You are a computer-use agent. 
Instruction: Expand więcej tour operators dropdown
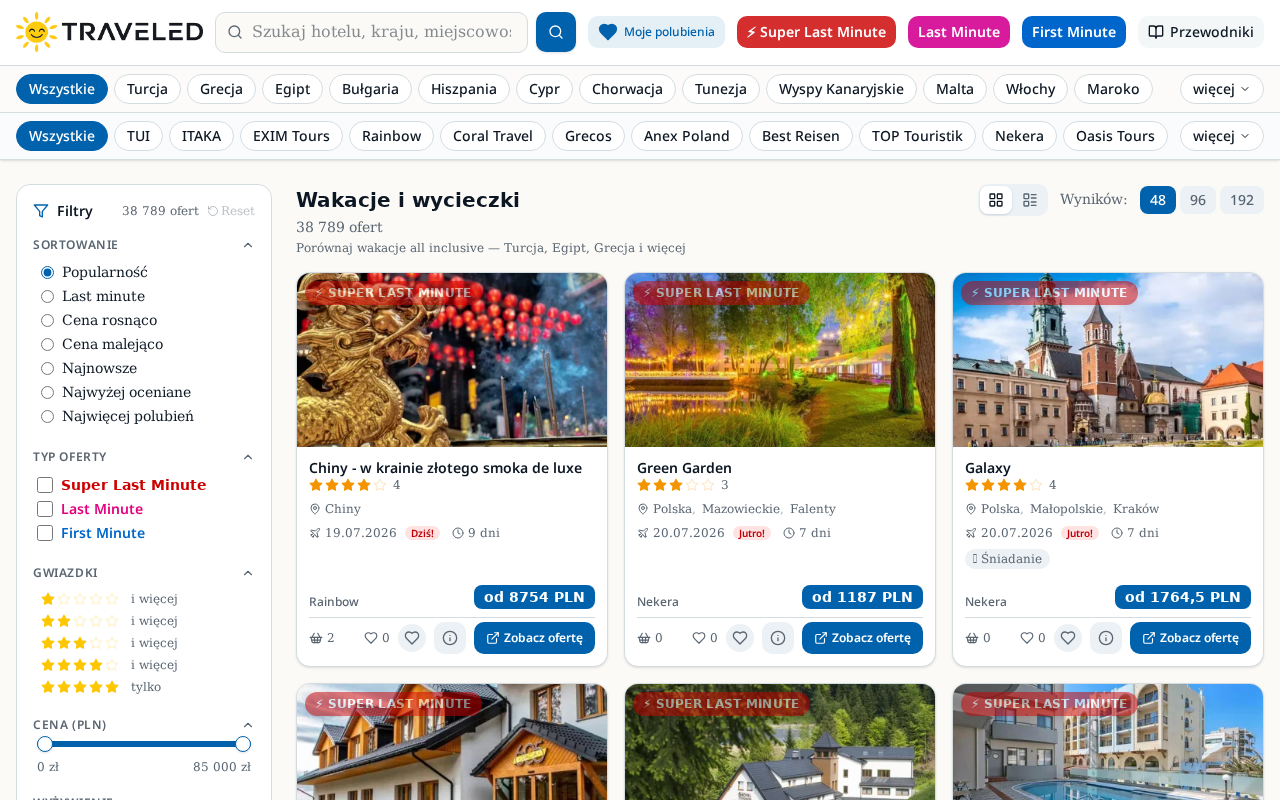[1221, 136]
